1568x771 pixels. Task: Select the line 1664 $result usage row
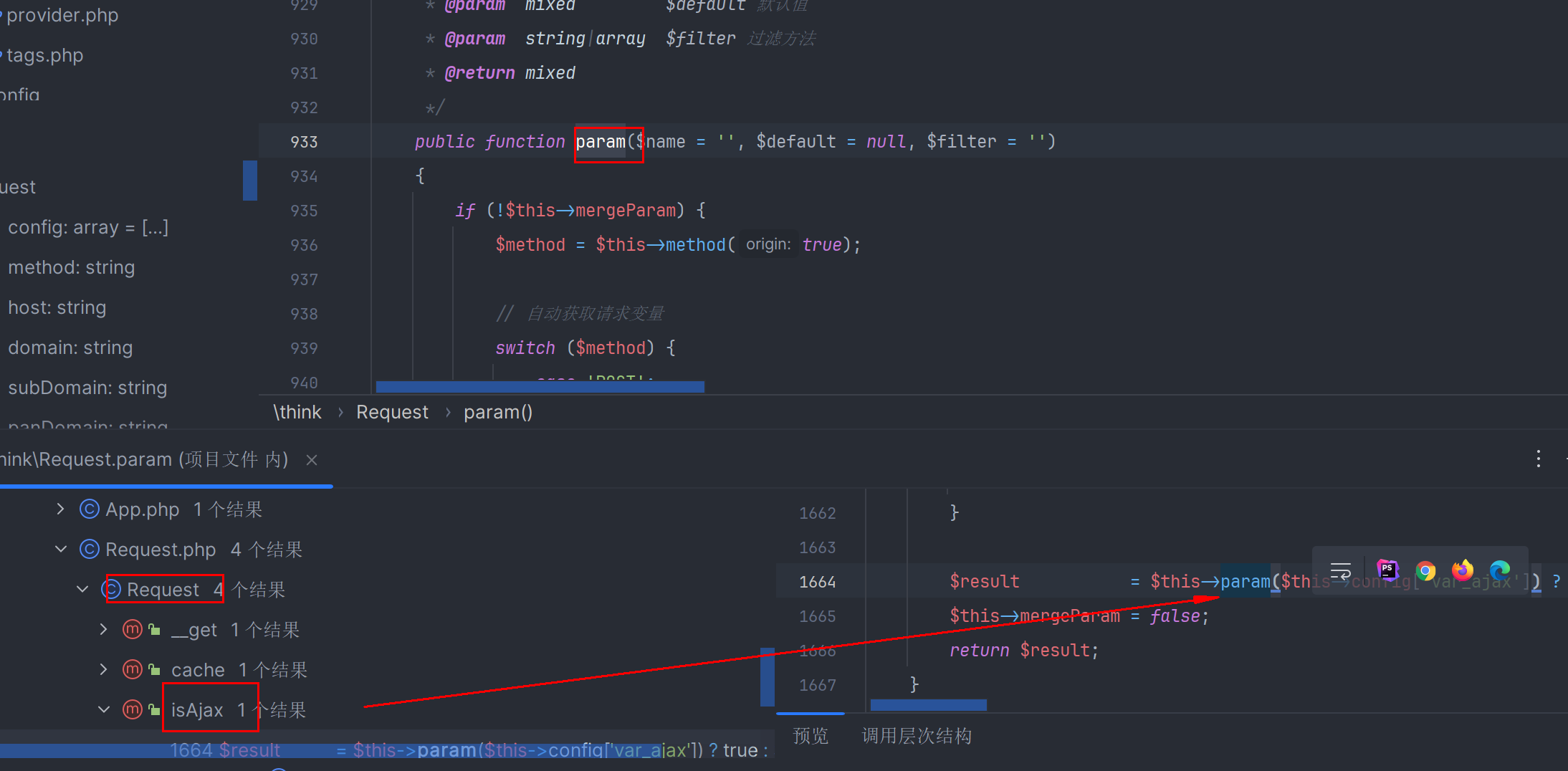click(x=387, y=750)
